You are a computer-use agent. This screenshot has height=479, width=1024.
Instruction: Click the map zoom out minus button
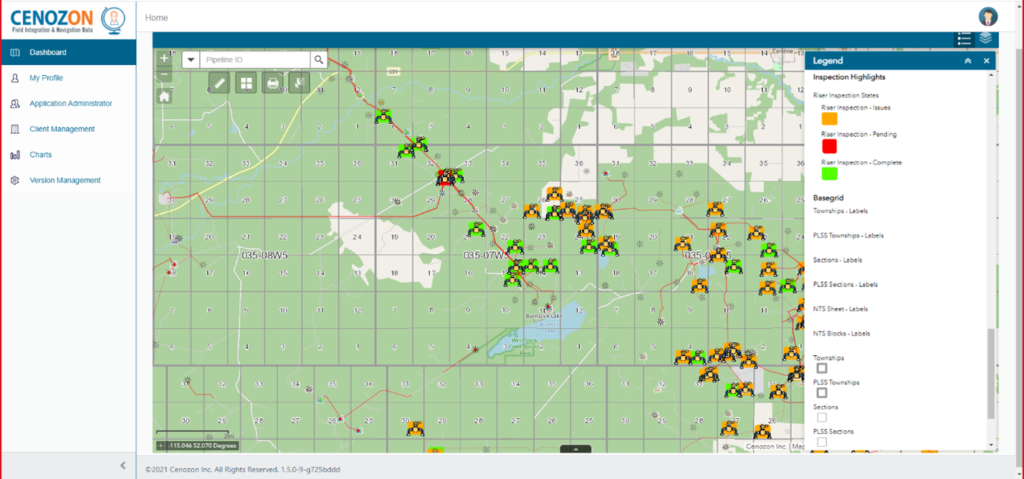pyautogui.click(x=164, y=75)
